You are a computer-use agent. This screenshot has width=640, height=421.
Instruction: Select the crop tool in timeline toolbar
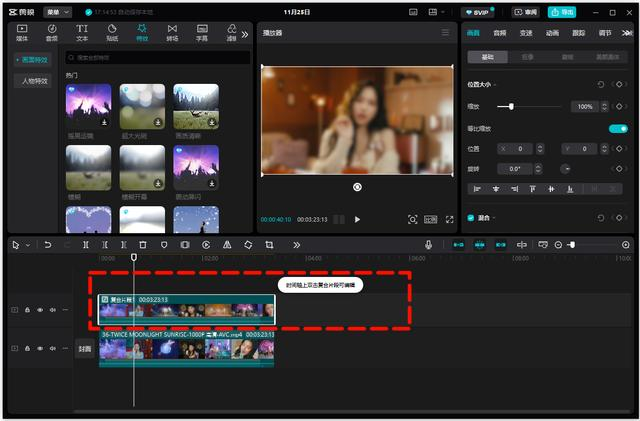tap(269, 245)
